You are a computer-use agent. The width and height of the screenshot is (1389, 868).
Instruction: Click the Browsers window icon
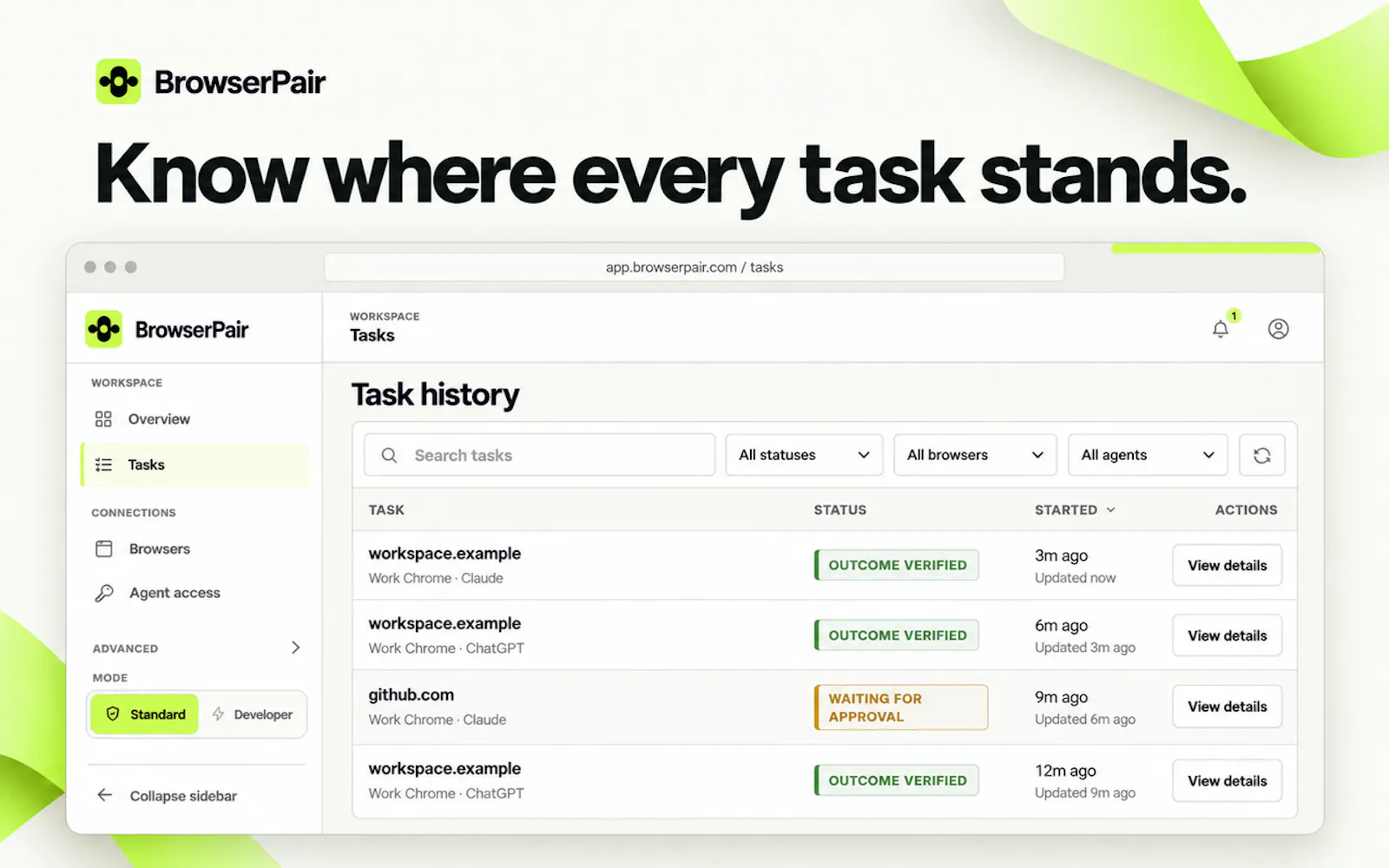pos(104,549)
